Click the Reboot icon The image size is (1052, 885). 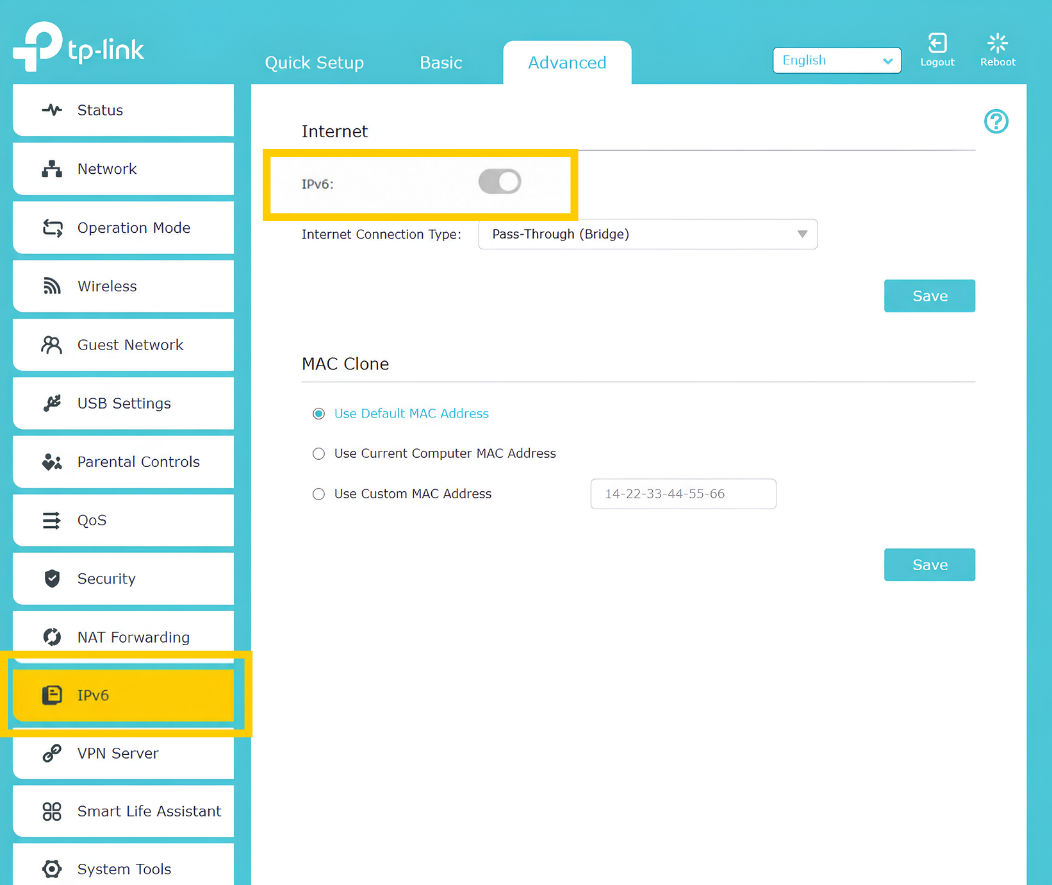pyautogui.click(x=998, y=43)
